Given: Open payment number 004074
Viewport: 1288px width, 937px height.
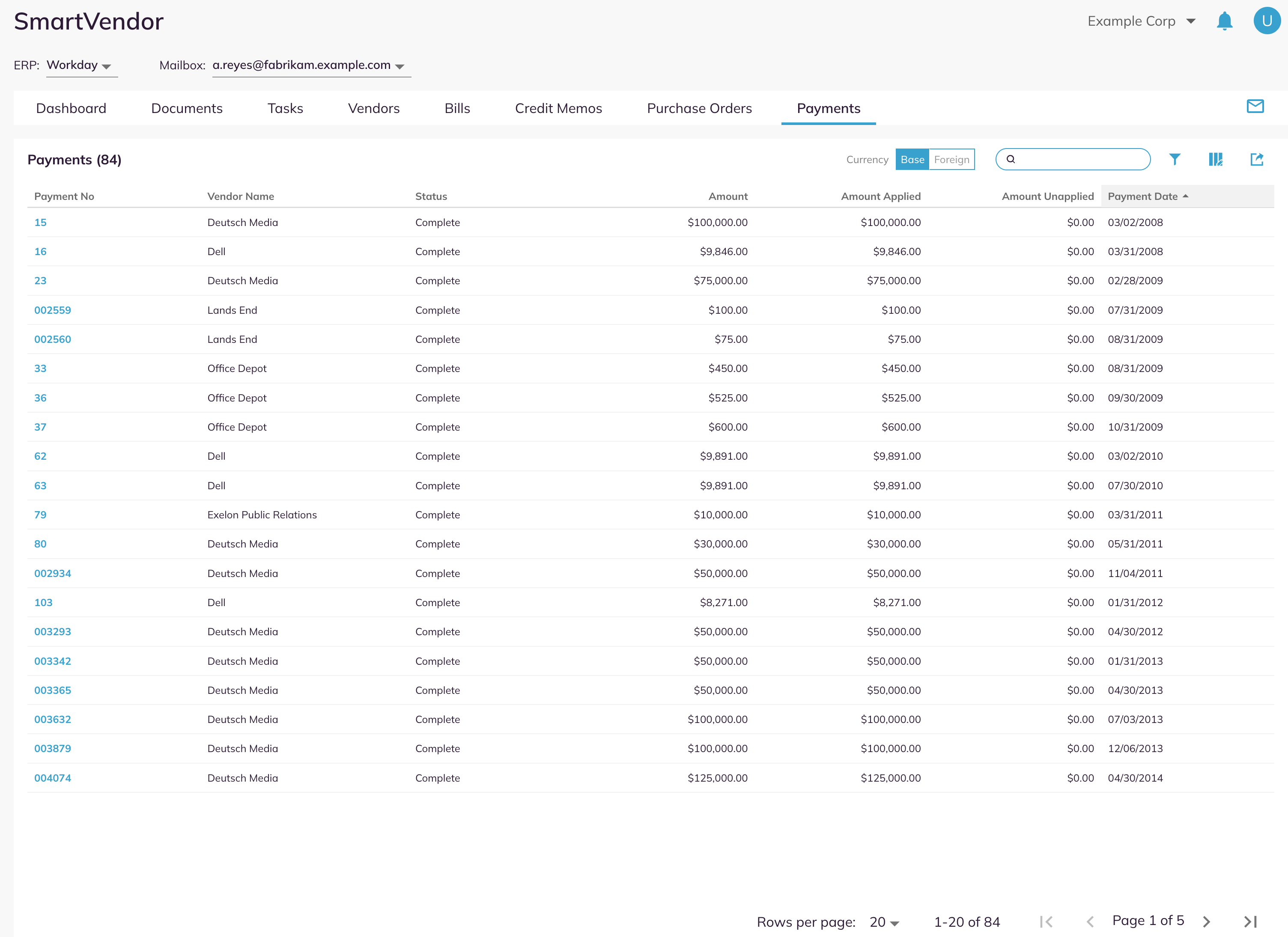Looking at the screenshot, I should [x=53, y=778].
